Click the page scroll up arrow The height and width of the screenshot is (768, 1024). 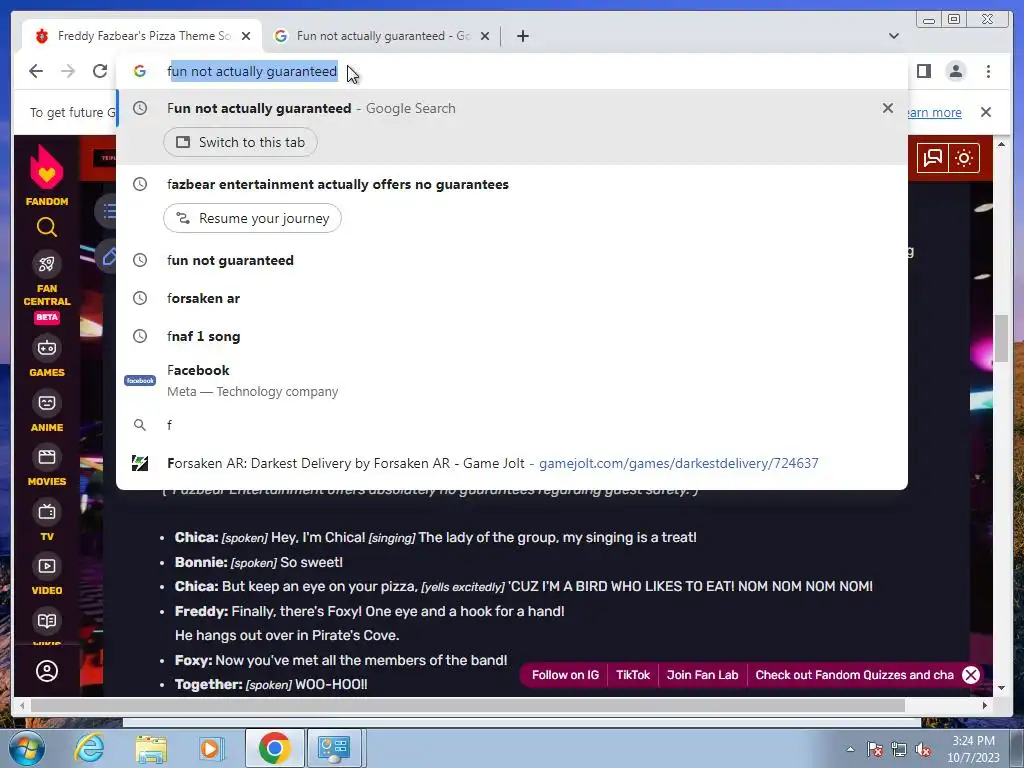pyautogui.click(x=1002, y=143)
